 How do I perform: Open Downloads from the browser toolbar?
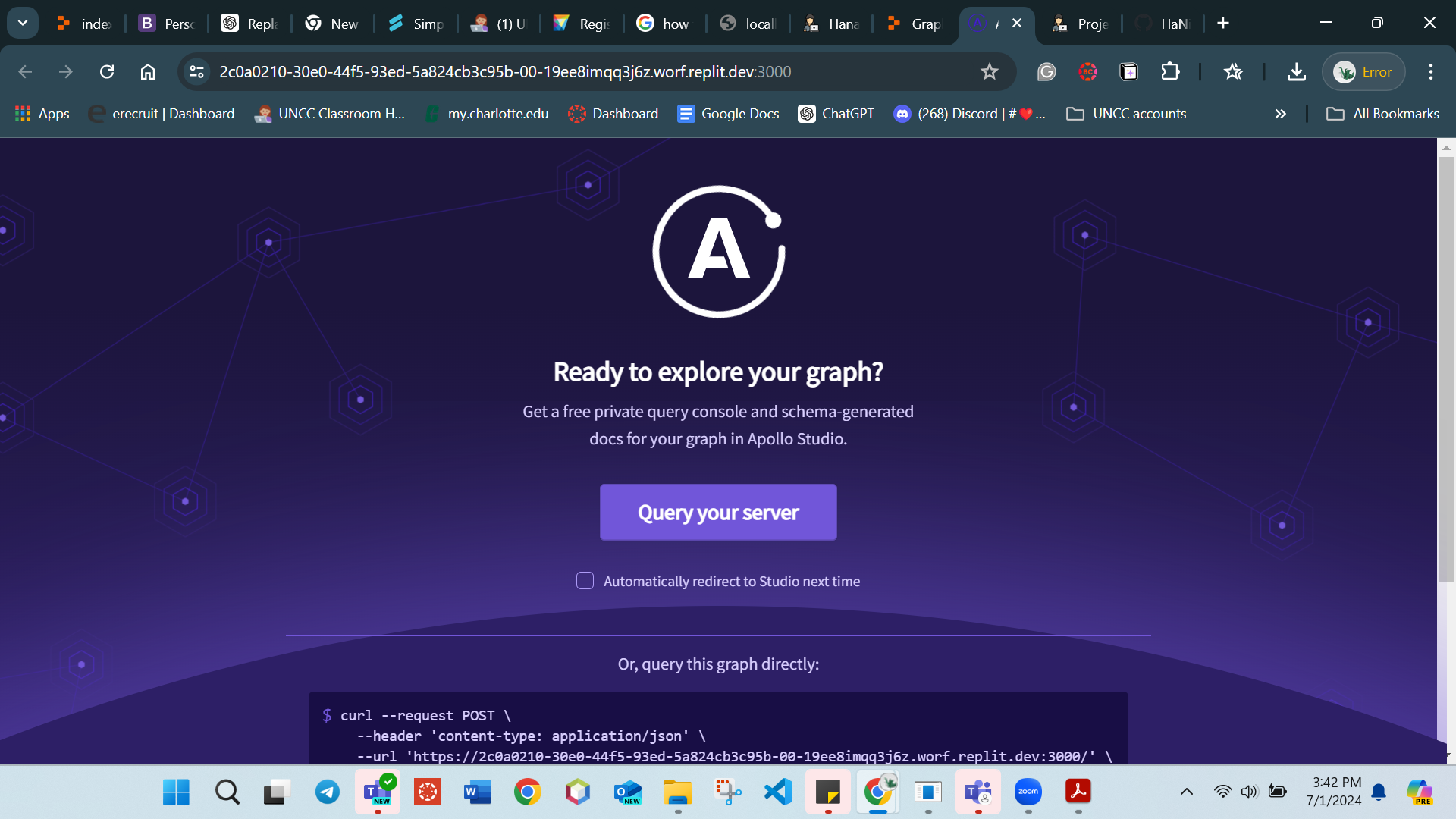[1296, 72]
